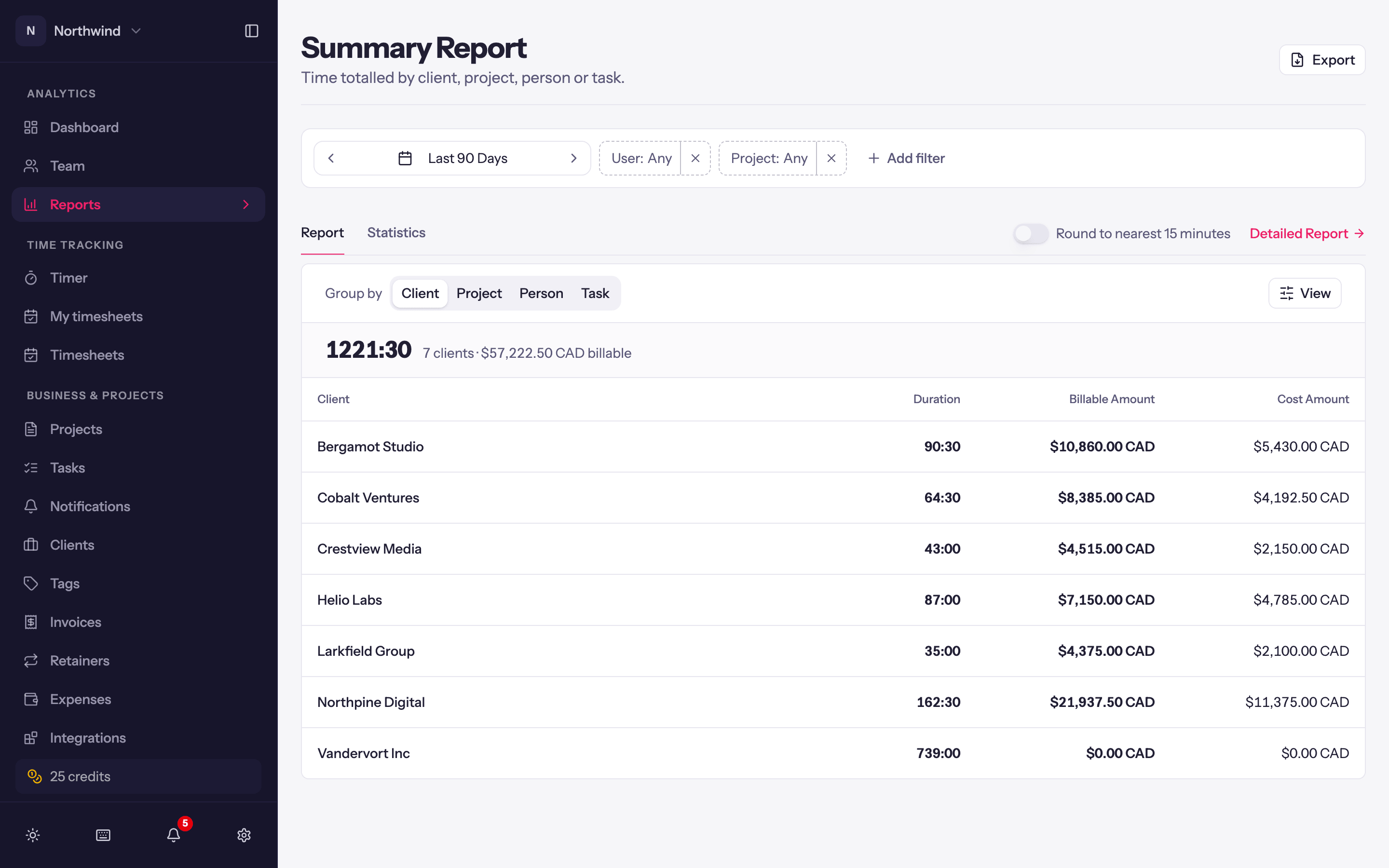The image size is (1389, 868).
Task: Click the 25 credits item
Action: 138,776
